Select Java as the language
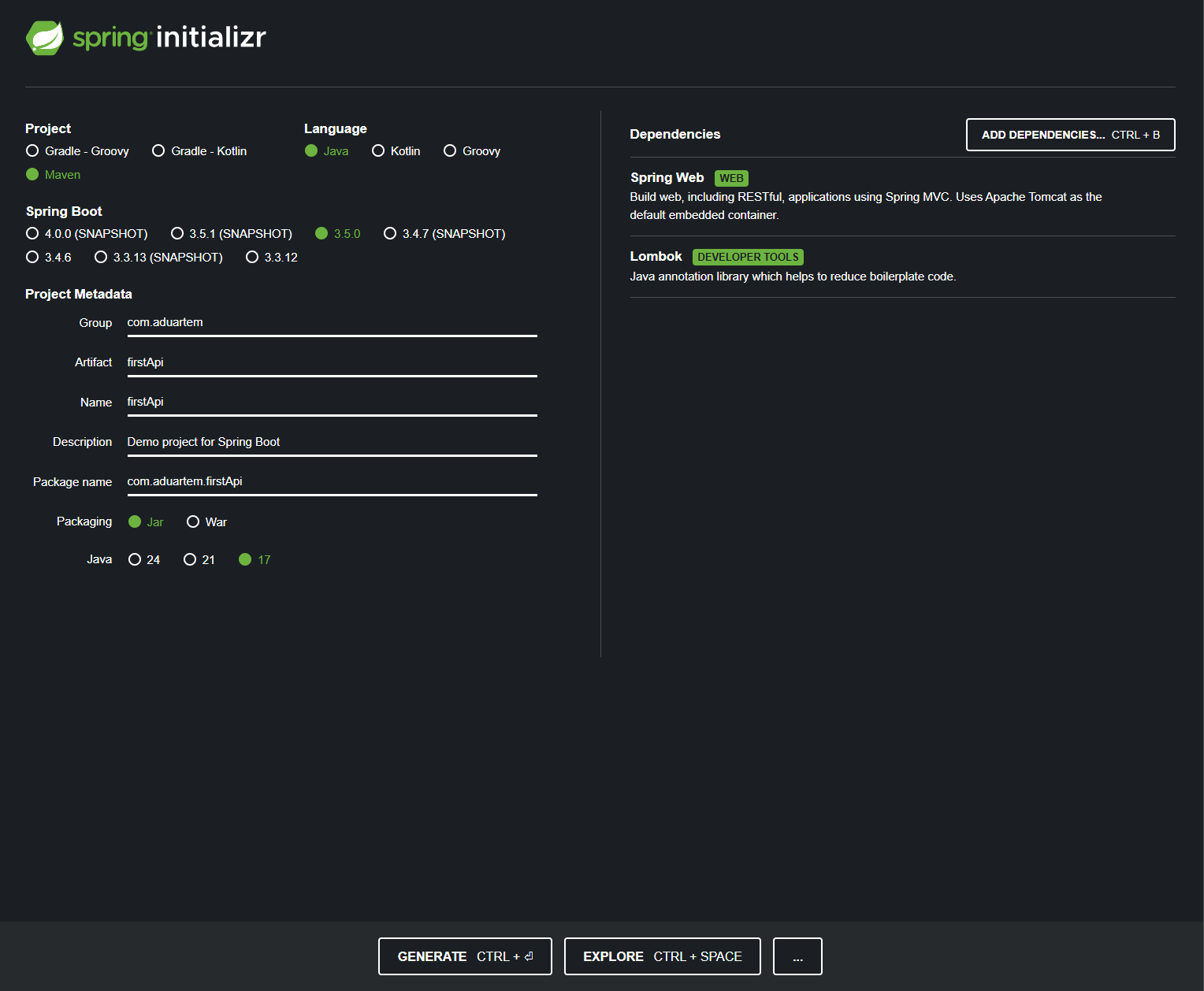The image size is (1204, 991). click(327, 151)
